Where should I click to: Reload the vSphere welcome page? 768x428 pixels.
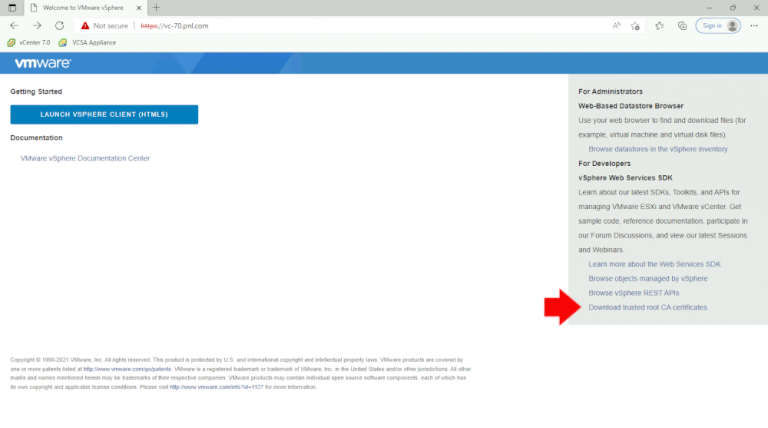59,25
